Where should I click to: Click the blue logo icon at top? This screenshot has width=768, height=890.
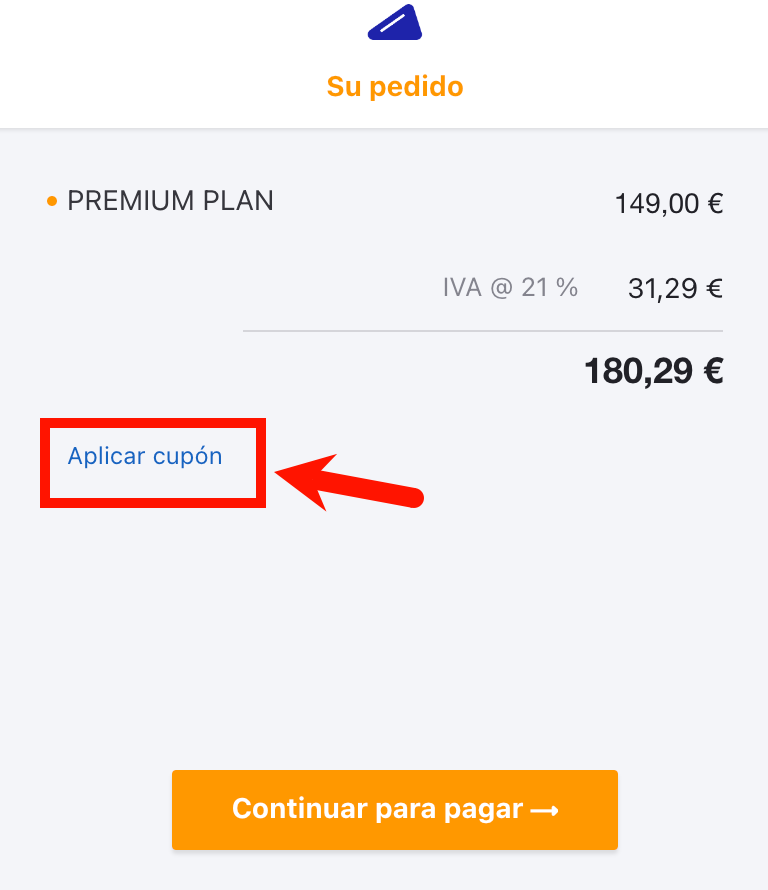[395, 23]
